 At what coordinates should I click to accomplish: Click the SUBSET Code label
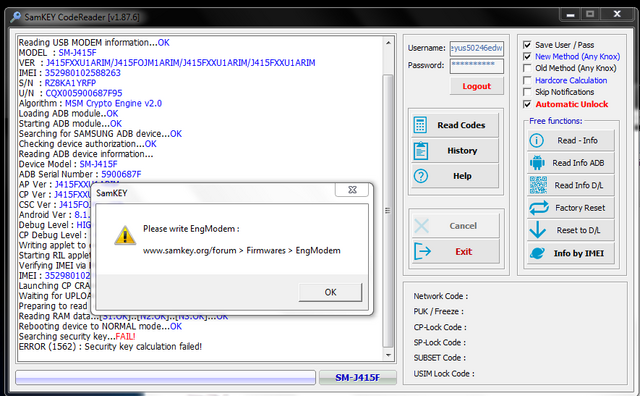tap(440, 358)
